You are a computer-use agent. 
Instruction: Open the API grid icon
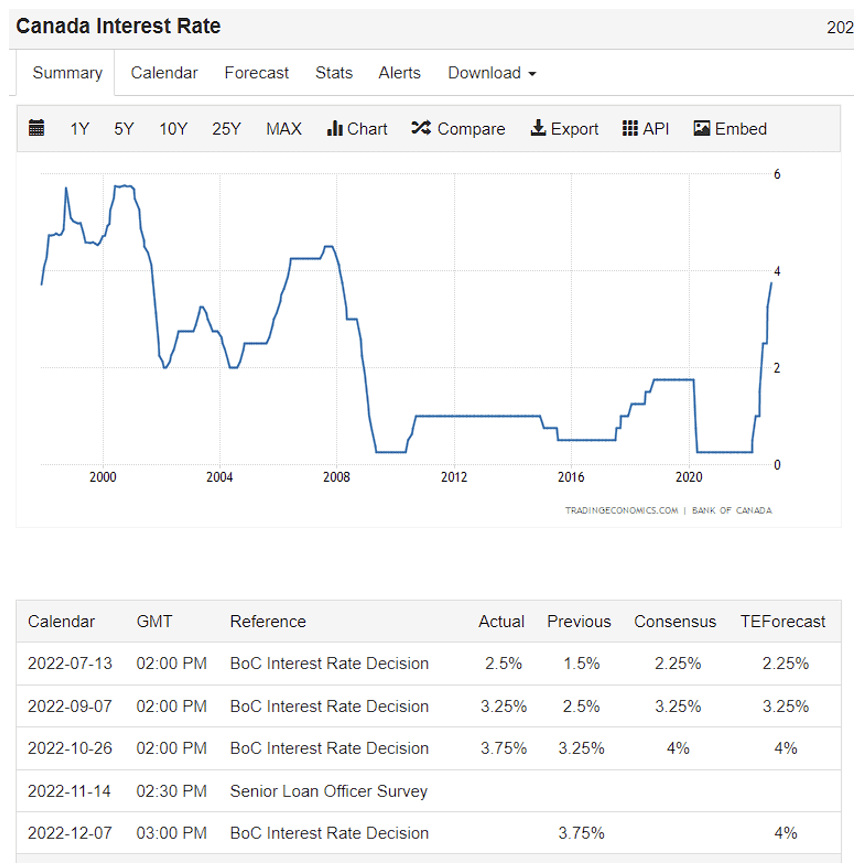click(x=630, y=128)
